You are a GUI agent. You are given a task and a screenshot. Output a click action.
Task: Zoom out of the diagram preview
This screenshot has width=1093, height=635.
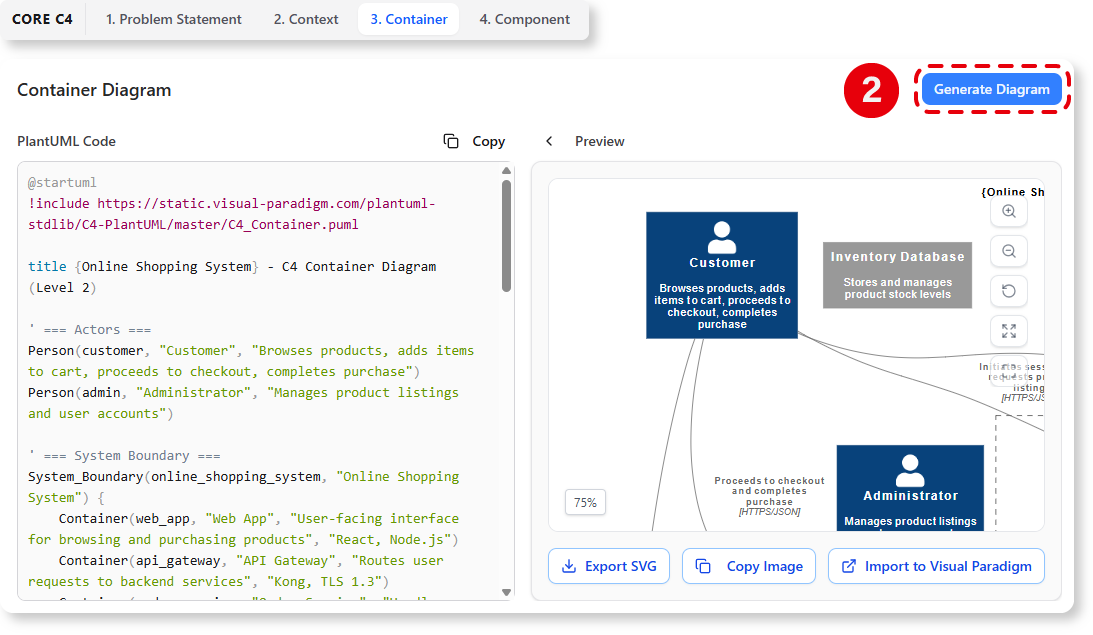pos(1009,251)
